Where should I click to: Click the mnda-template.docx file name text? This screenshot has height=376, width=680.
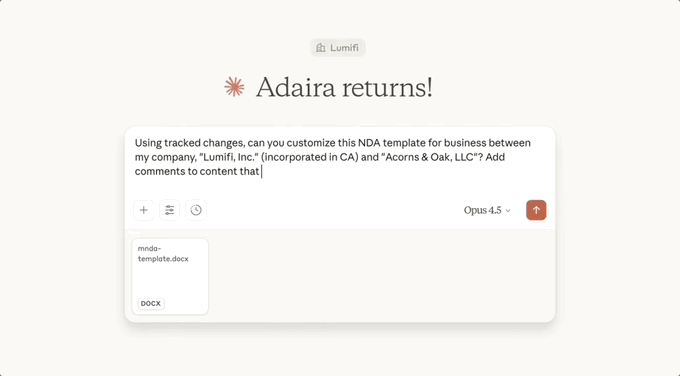tap(163, 254)
